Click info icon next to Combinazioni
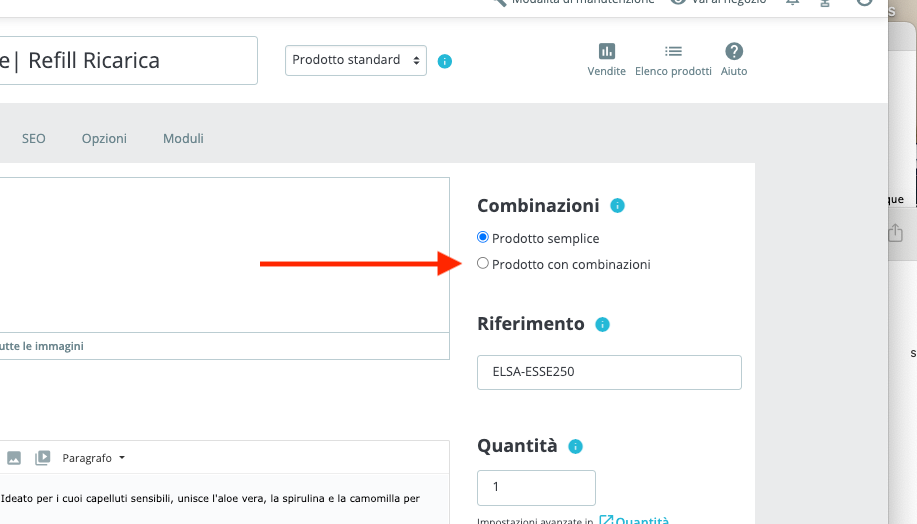The height and width of the screenshot is (524, 917). point(617,206)
